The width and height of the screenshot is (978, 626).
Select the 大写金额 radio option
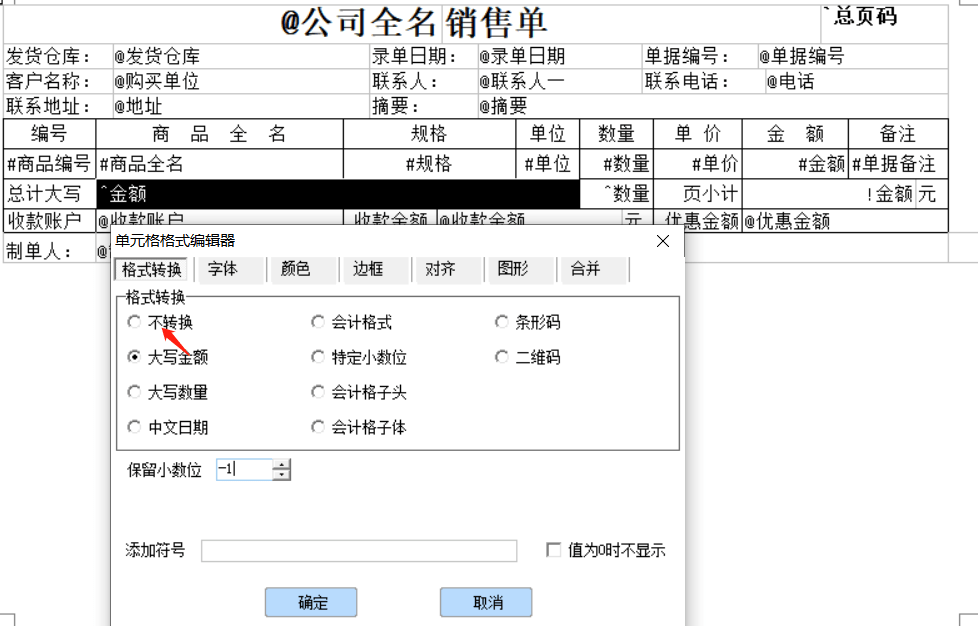tap(167, 357)
